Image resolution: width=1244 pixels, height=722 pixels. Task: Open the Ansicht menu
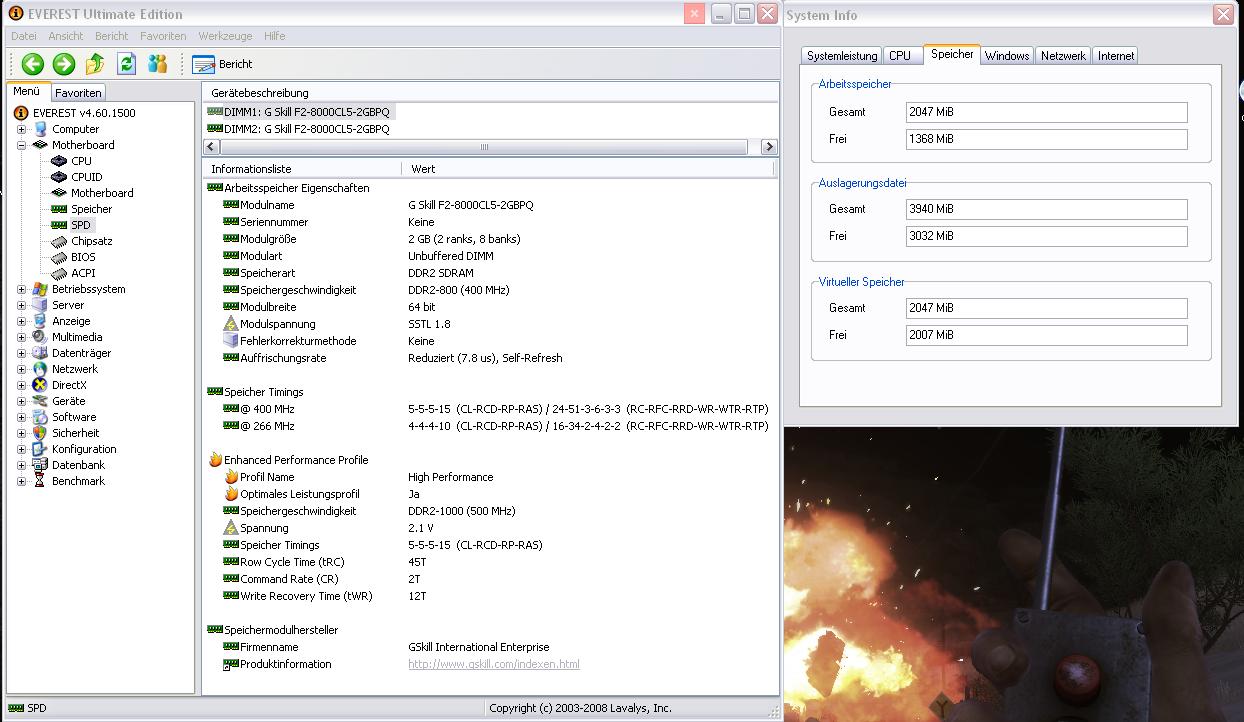66,36
